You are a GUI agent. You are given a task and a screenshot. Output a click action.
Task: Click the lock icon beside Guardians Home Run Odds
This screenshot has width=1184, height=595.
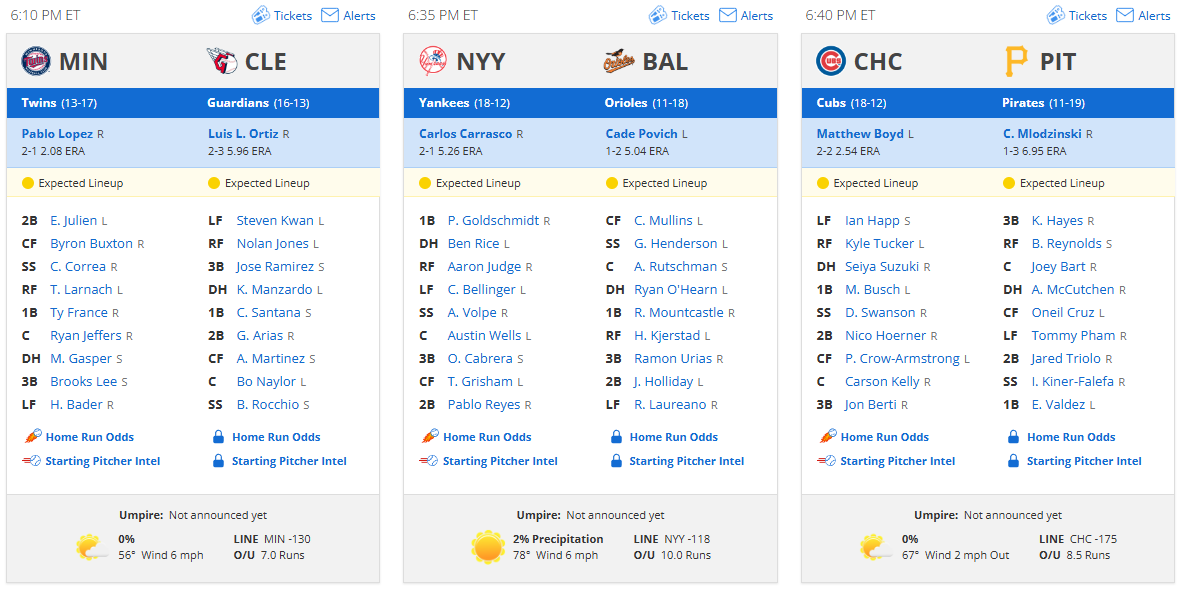tap(218, 436)
